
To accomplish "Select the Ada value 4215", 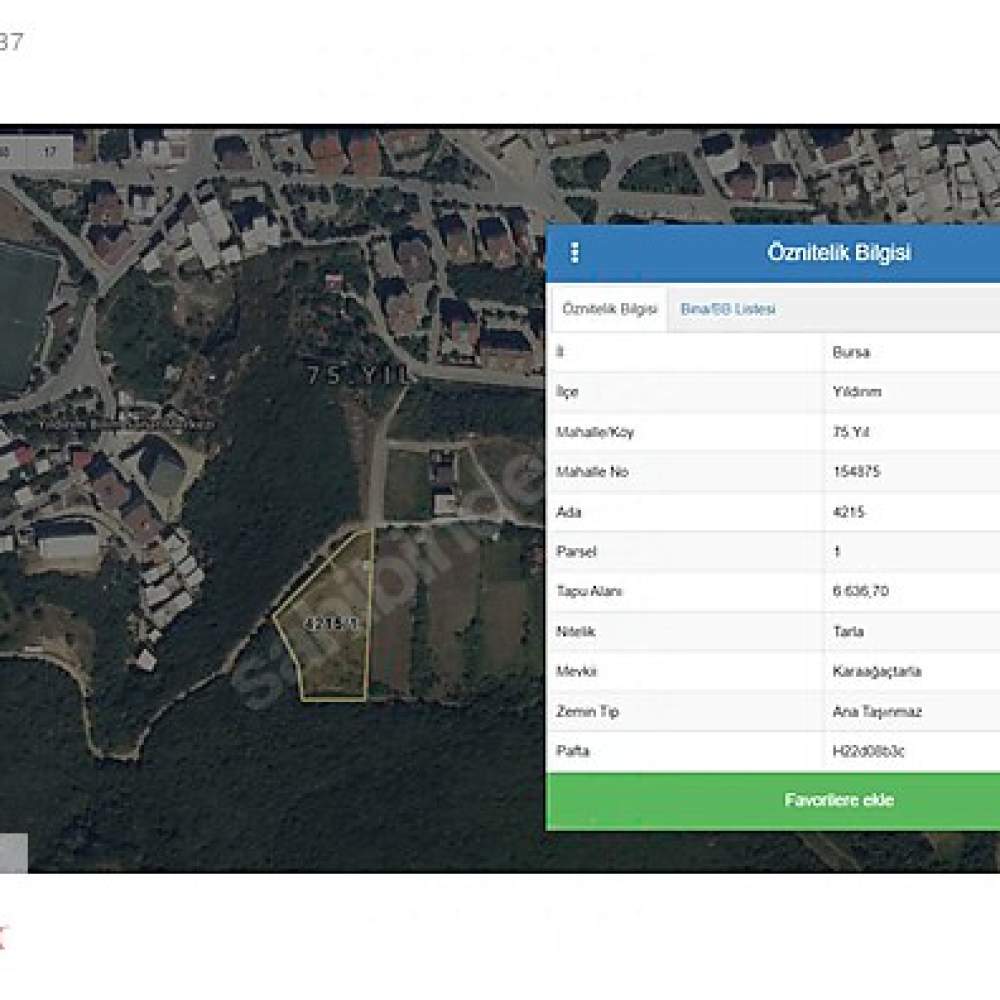I will pos(848,511).
